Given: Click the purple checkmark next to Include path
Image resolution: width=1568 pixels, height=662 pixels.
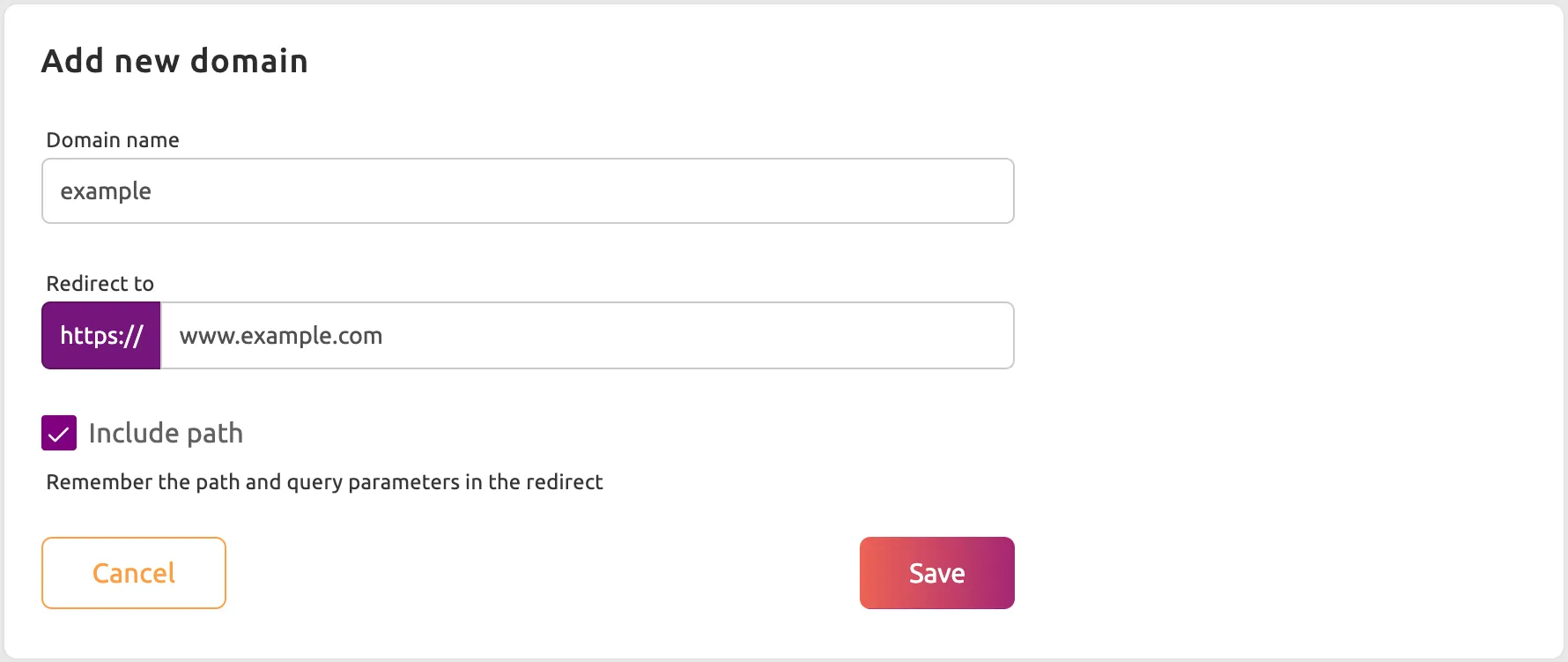Looking at the screenshot, I should pyautogui.click(x=58, y=433).
